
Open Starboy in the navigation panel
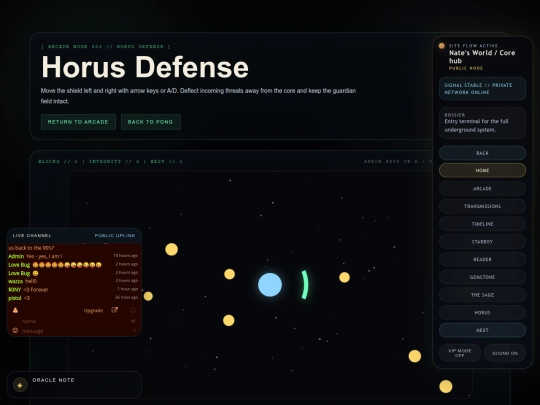click(x=482, y=241)
